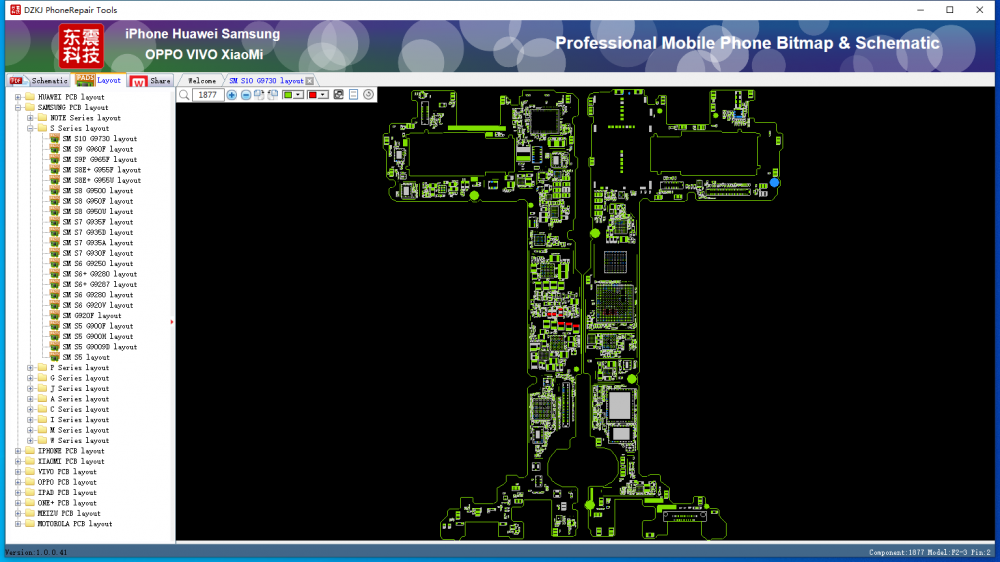Zoom out with the blue minus icon
The image size is (1000, 562).
pyautogui.click(x=246, y=95)
